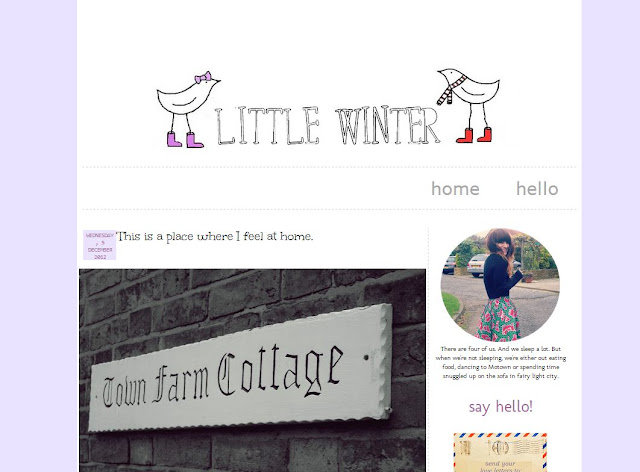The width and height of the screenshot is (640, 472).
Task: Click the circular profile photo of woman
Action: tap(500, 285)
